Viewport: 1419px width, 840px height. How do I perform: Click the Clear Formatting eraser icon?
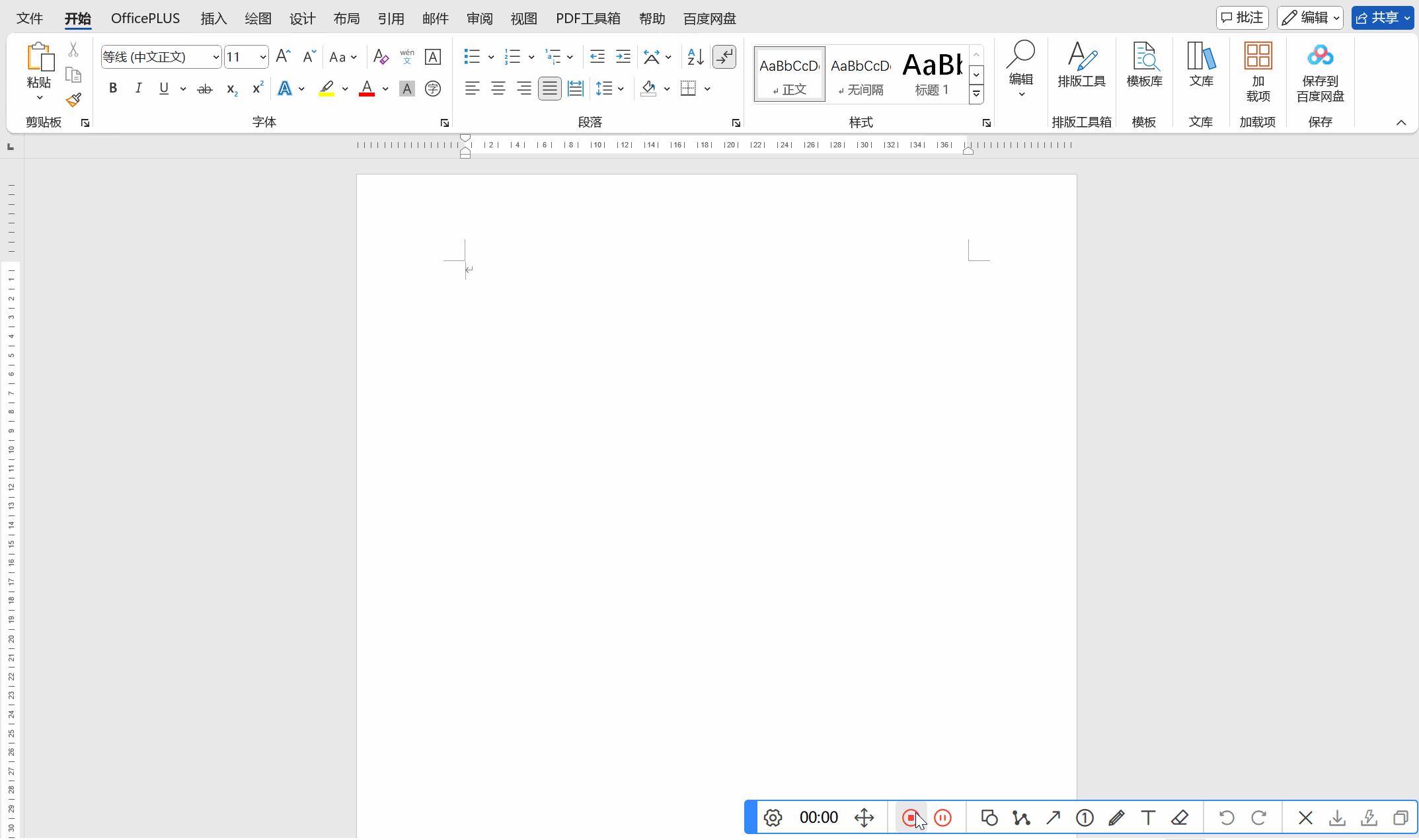(x=380, y=57)
